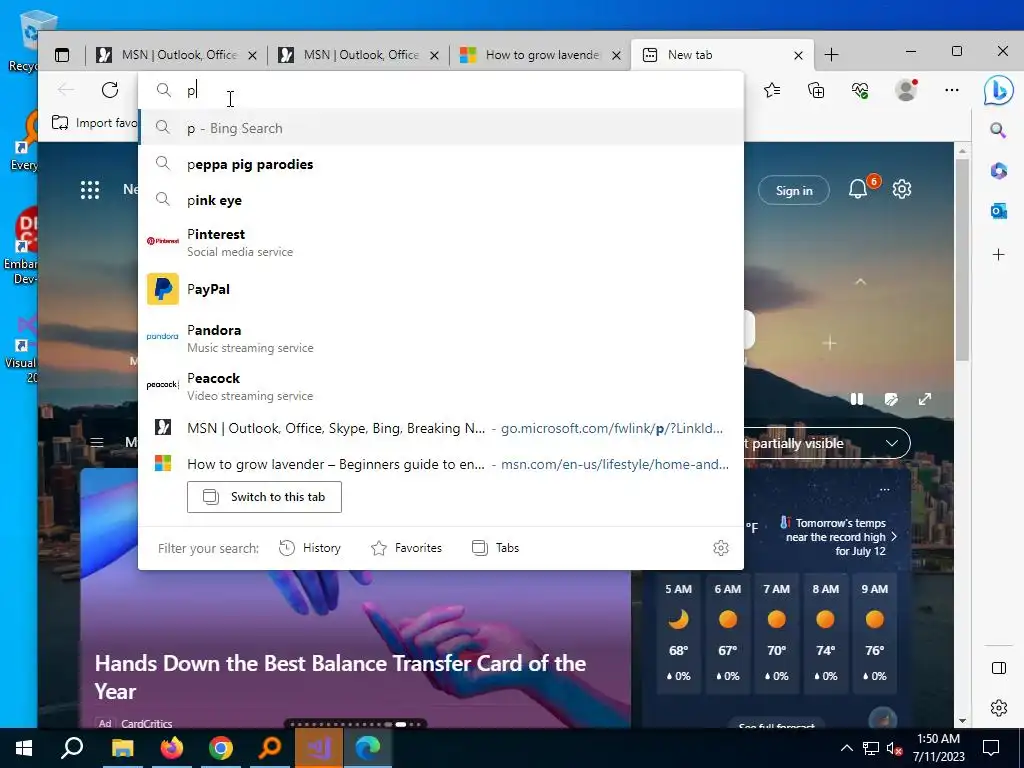The image size is (1024, 768).
Task: Click the search suggestions settings gear
Action: pos(721,548)
